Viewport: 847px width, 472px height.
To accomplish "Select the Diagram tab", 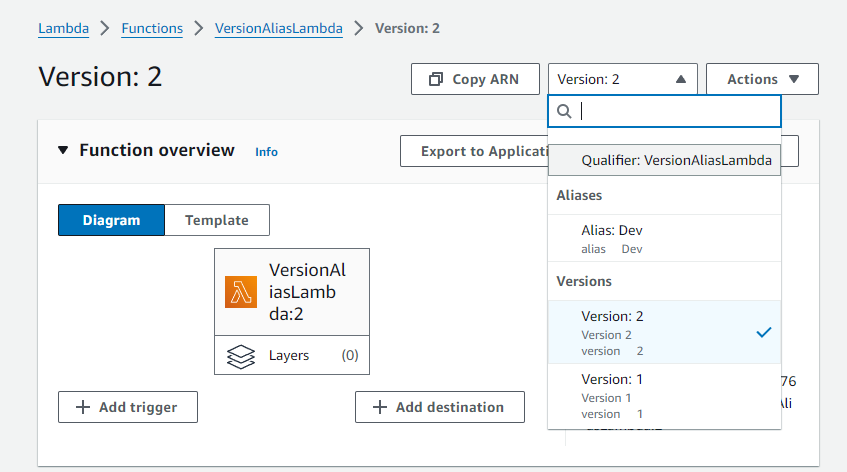I will coord(111,220).
